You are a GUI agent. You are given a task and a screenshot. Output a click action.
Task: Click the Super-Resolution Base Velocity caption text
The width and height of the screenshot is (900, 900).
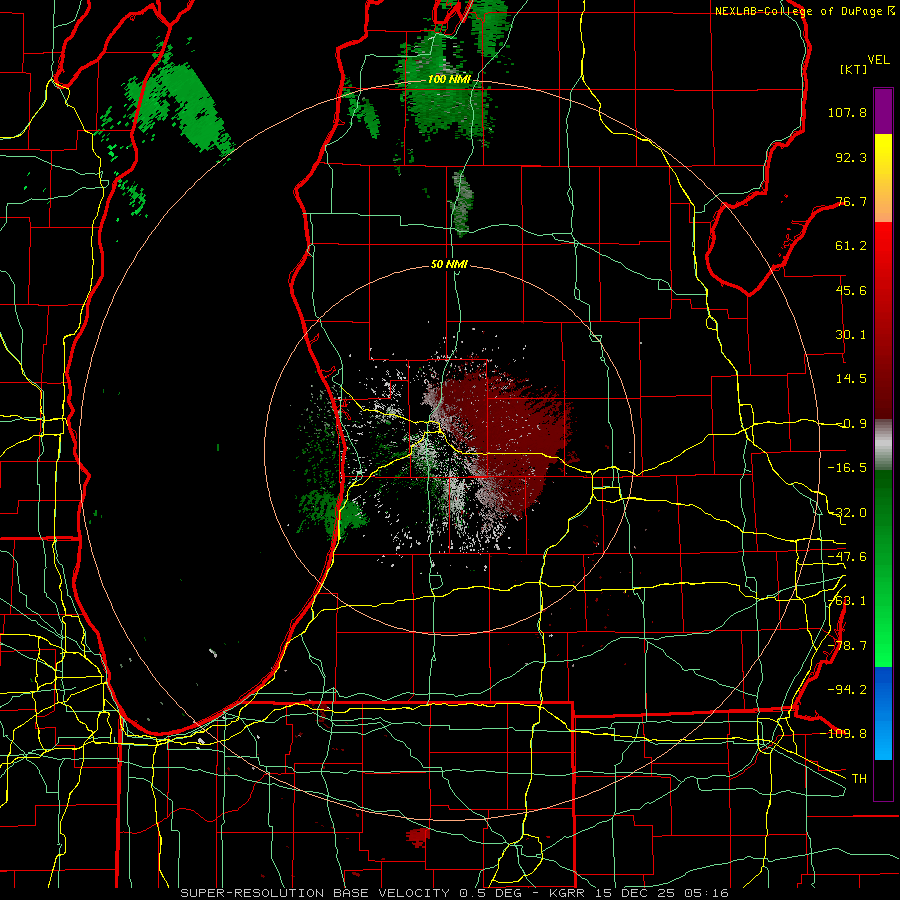[x=455, y=893]
